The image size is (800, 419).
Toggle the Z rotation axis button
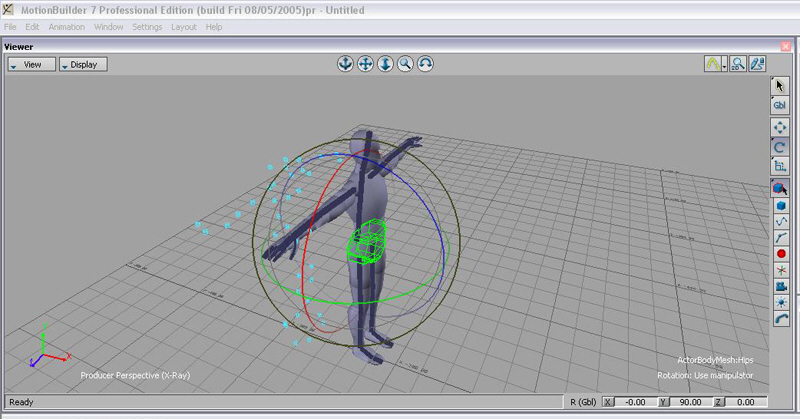719,402
